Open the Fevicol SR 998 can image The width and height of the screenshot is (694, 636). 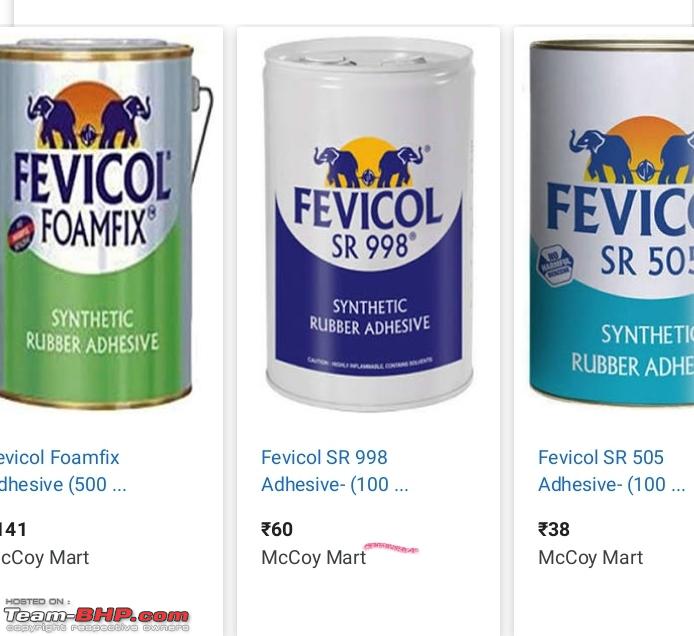(368, 225)
